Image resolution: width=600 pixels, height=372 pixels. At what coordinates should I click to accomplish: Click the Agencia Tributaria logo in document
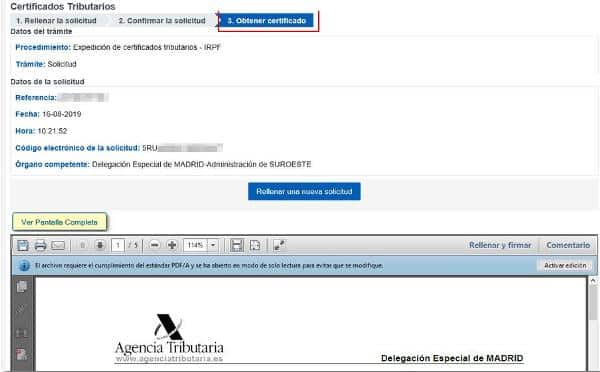169,337
